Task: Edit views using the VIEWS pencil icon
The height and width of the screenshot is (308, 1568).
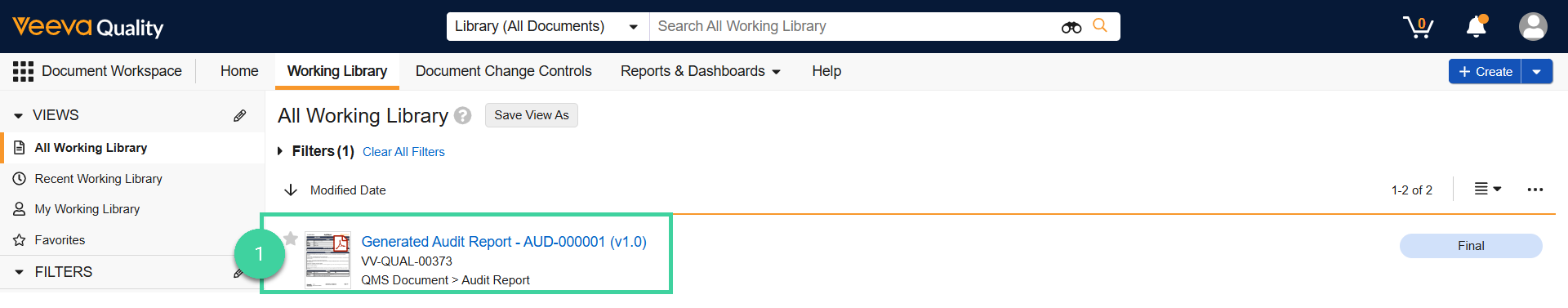Action: [239, 115]
